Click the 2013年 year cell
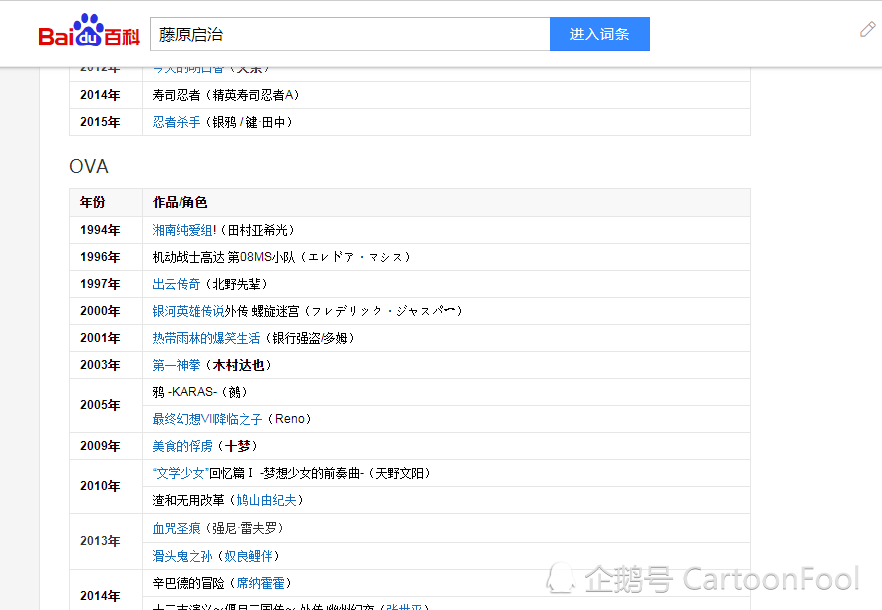Screen dimensions: 882x610 (x=106, y=542)
